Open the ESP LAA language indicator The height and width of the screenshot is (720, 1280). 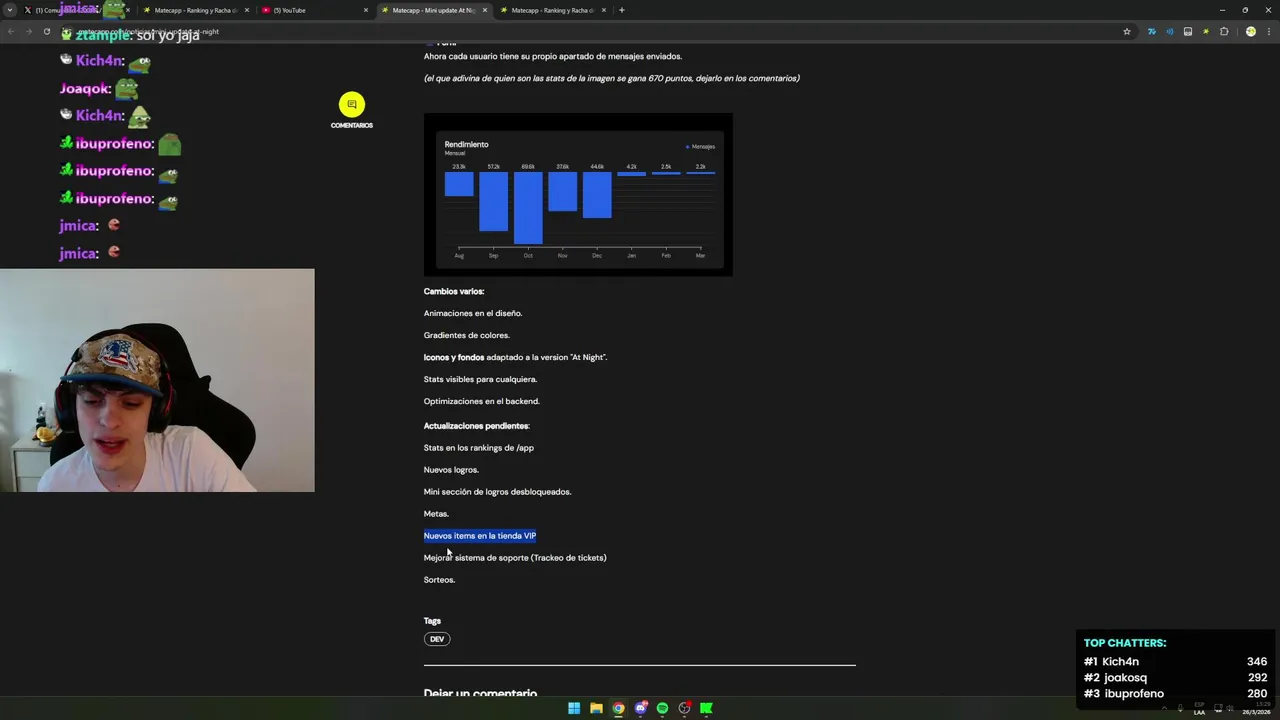[1199, 709]
